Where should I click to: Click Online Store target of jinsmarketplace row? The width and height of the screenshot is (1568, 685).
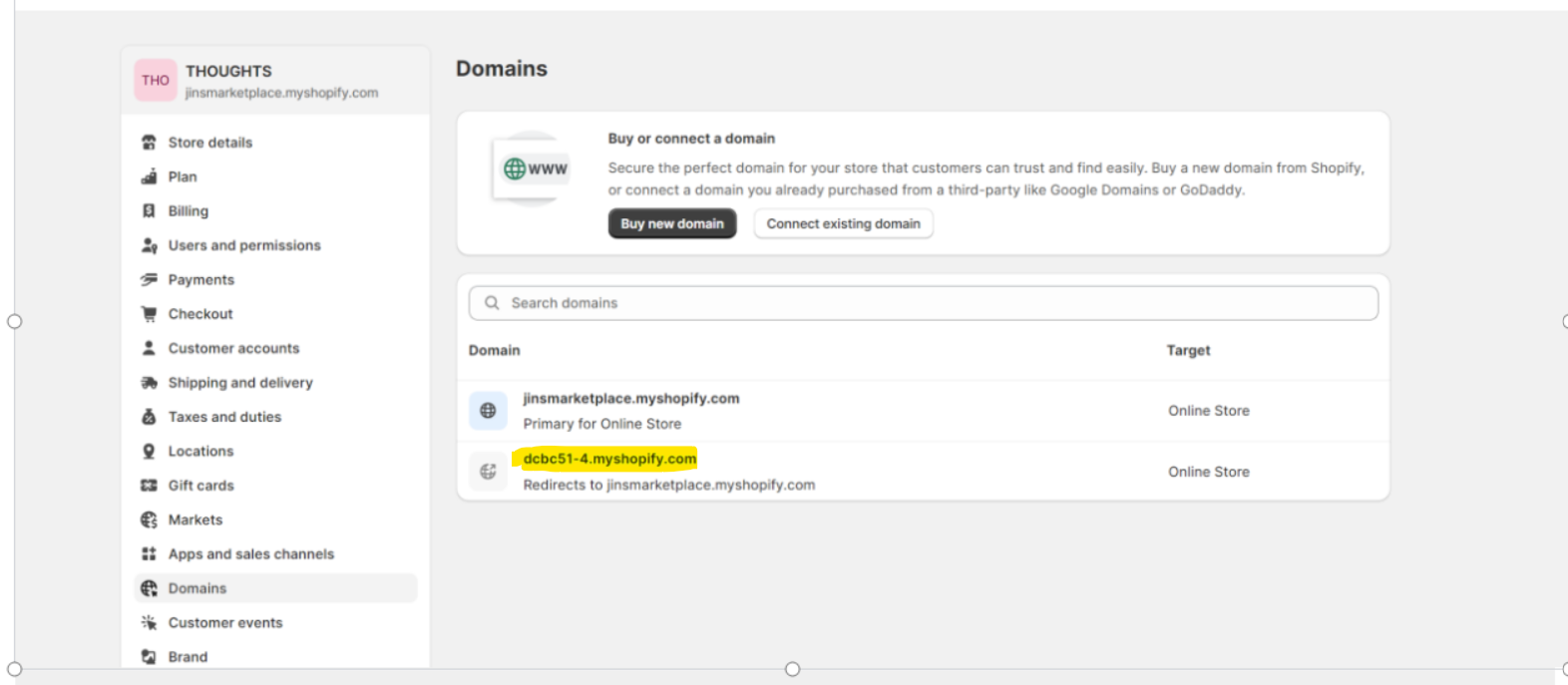point(1209,411)
